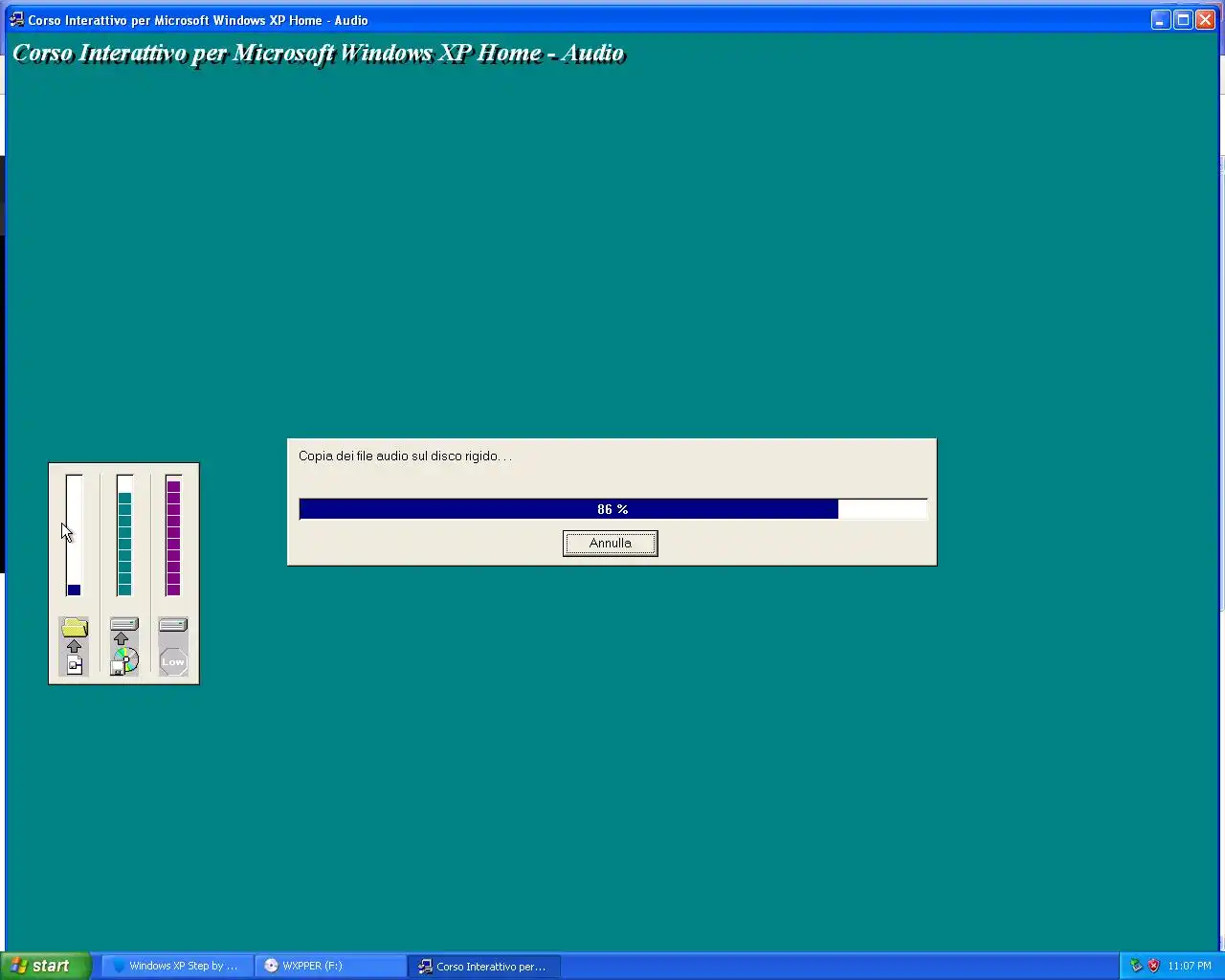Viewport: 1225px width, 980px height.
Task: Click the 11:07 PM system clock
Action: (x=1190, y=966)
